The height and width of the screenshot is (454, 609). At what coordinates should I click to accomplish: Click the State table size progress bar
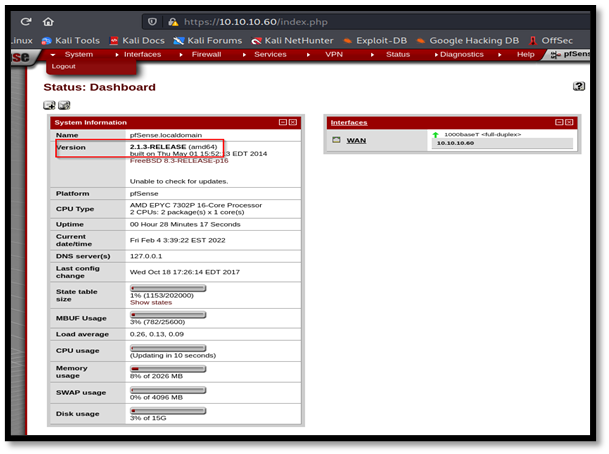(168, 288)
